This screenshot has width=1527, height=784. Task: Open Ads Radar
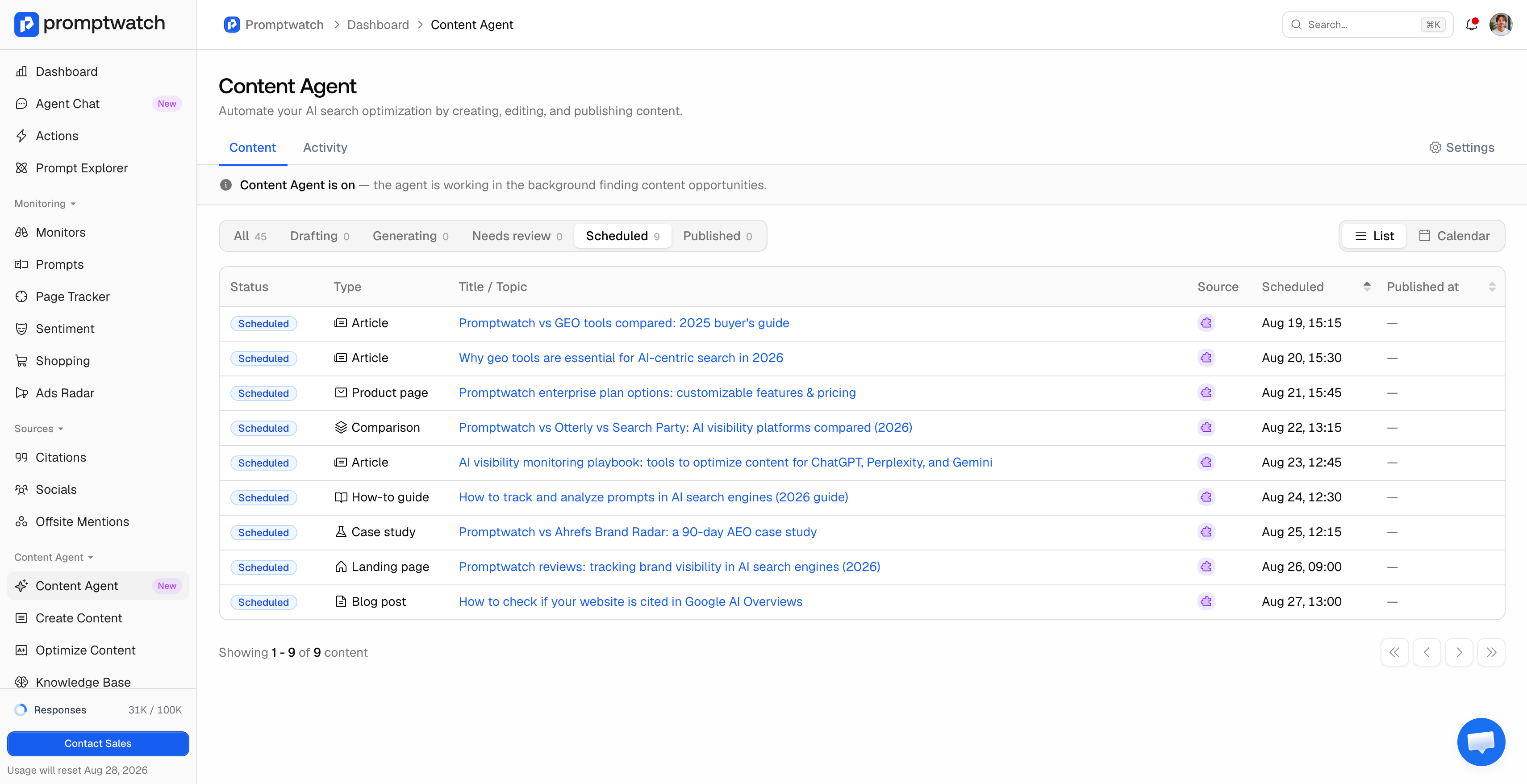tap(98, 393)
